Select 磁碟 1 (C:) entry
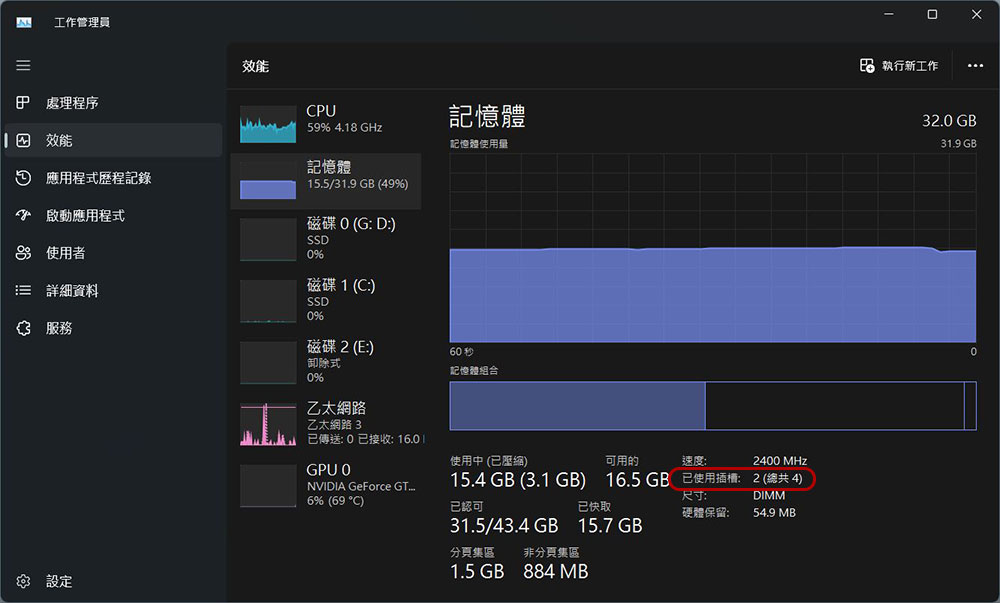 (326, 300)
